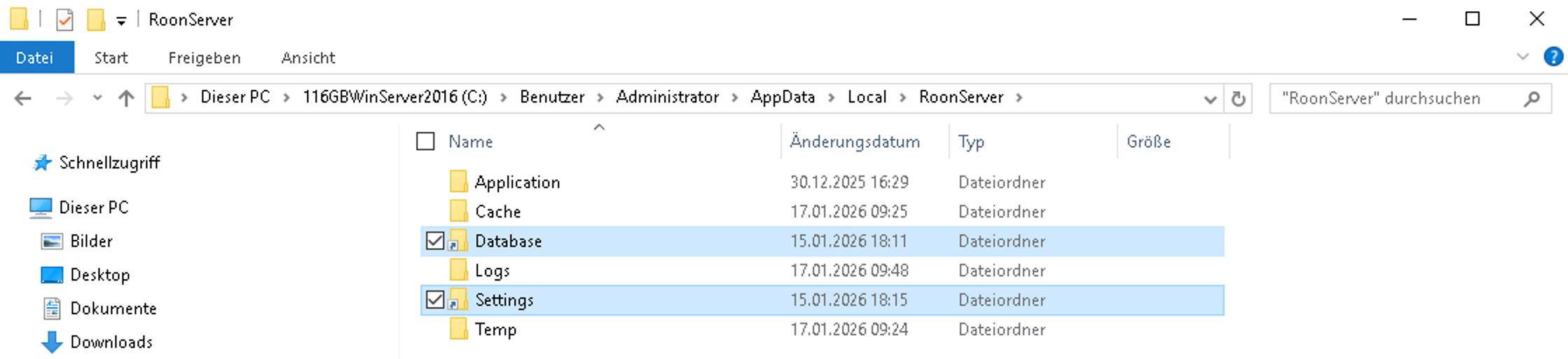Click the Properties quick access icon
Screen dimensions: 1568x359
64,20
